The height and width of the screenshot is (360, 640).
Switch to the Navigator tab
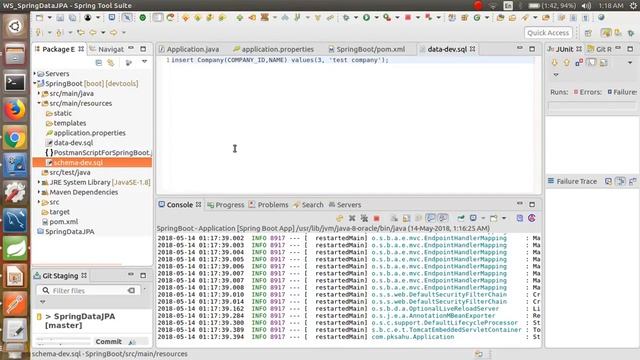[107, 49]
